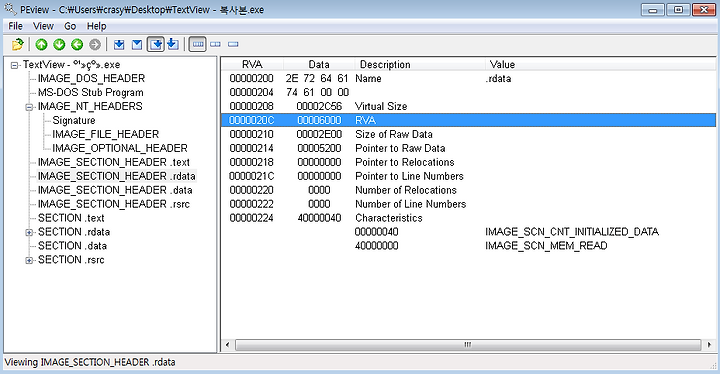This screenshot has width=720, height=374.
Task: Click the Description column header
Action: 420,64
